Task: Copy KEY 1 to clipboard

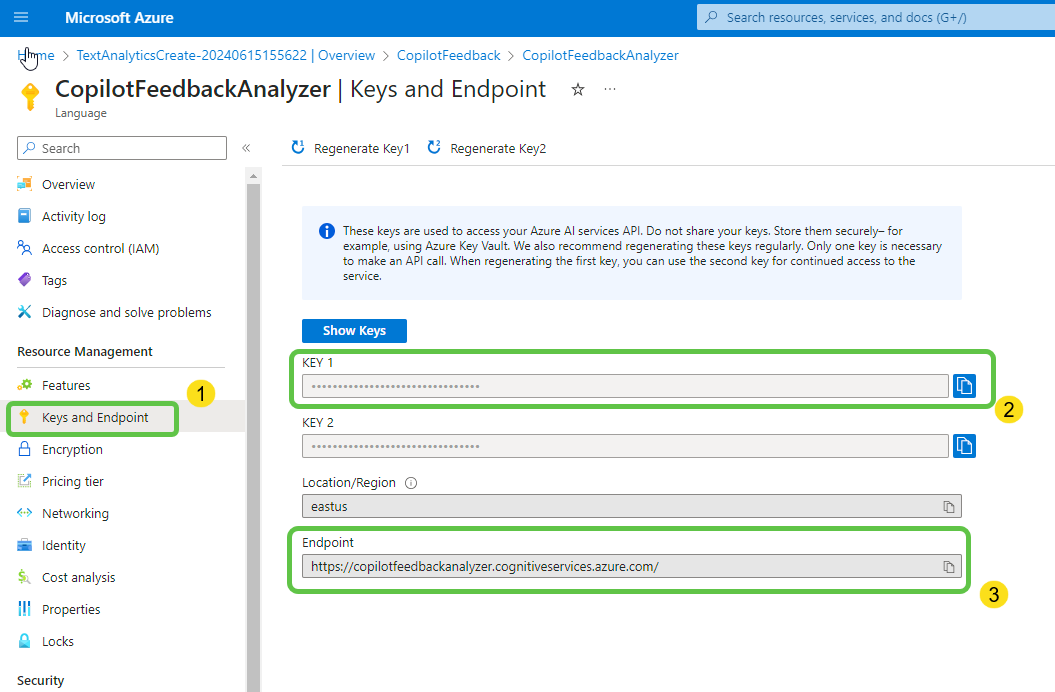Action: point(964,386)
